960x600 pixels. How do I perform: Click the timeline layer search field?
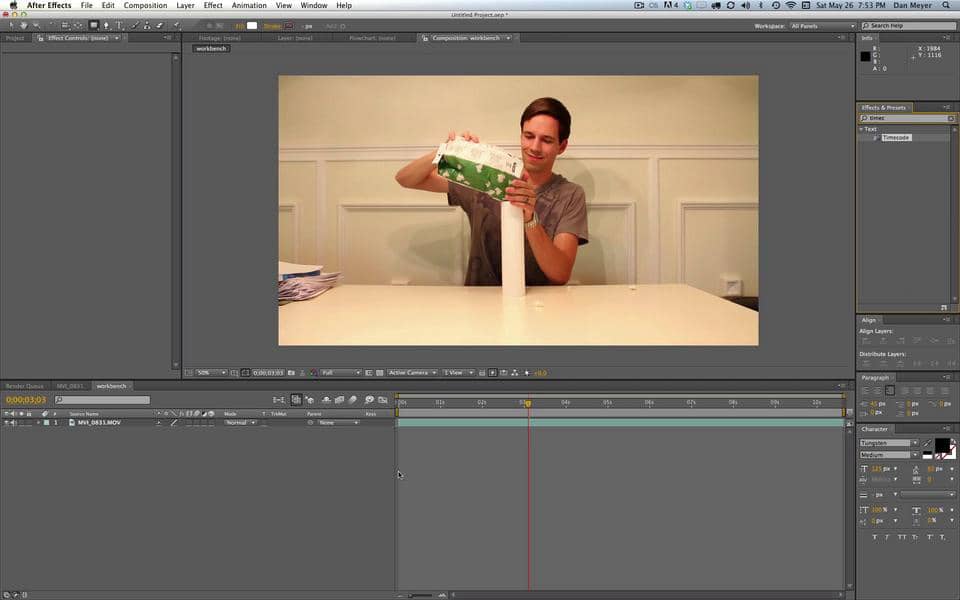102,400
